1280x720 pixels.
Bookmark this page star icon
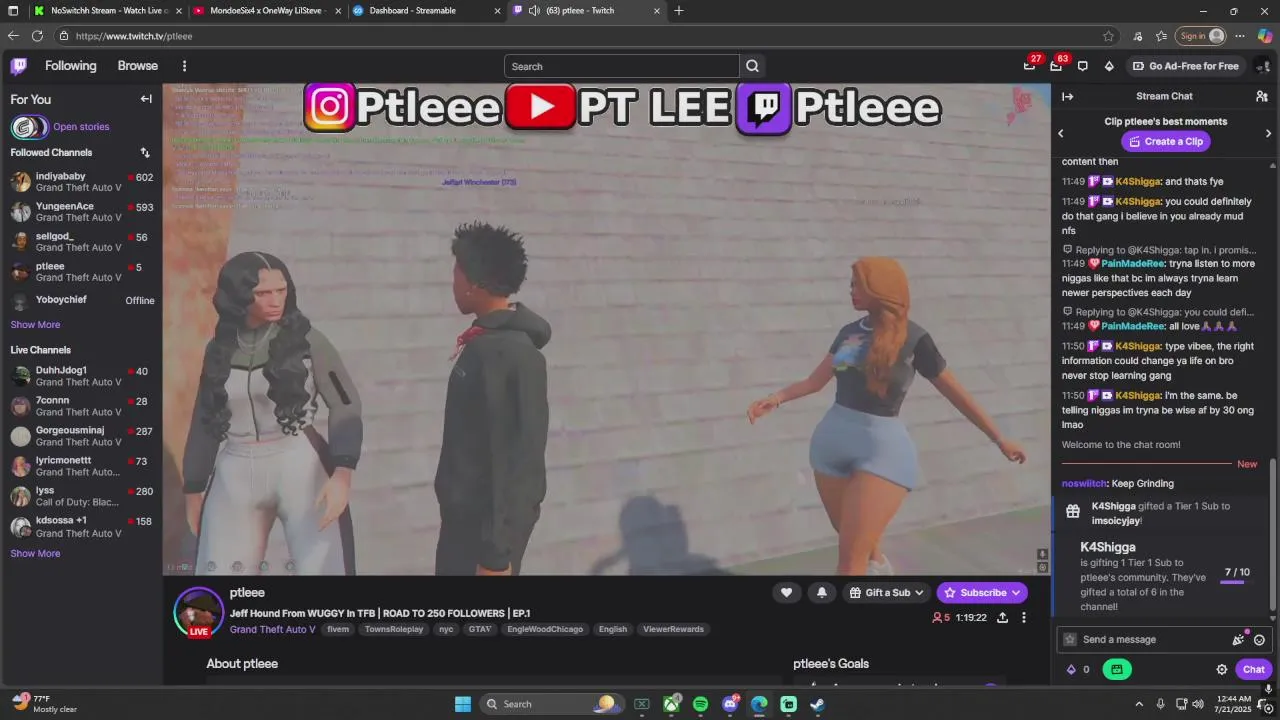[x=1109, y=36]
